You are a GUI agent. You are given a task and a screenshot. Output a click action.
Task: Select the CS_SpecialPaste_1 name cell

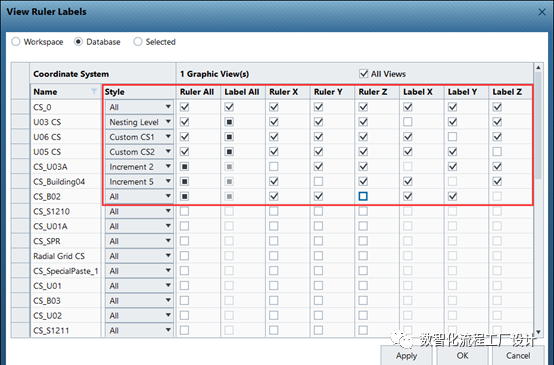coord(66,271)
